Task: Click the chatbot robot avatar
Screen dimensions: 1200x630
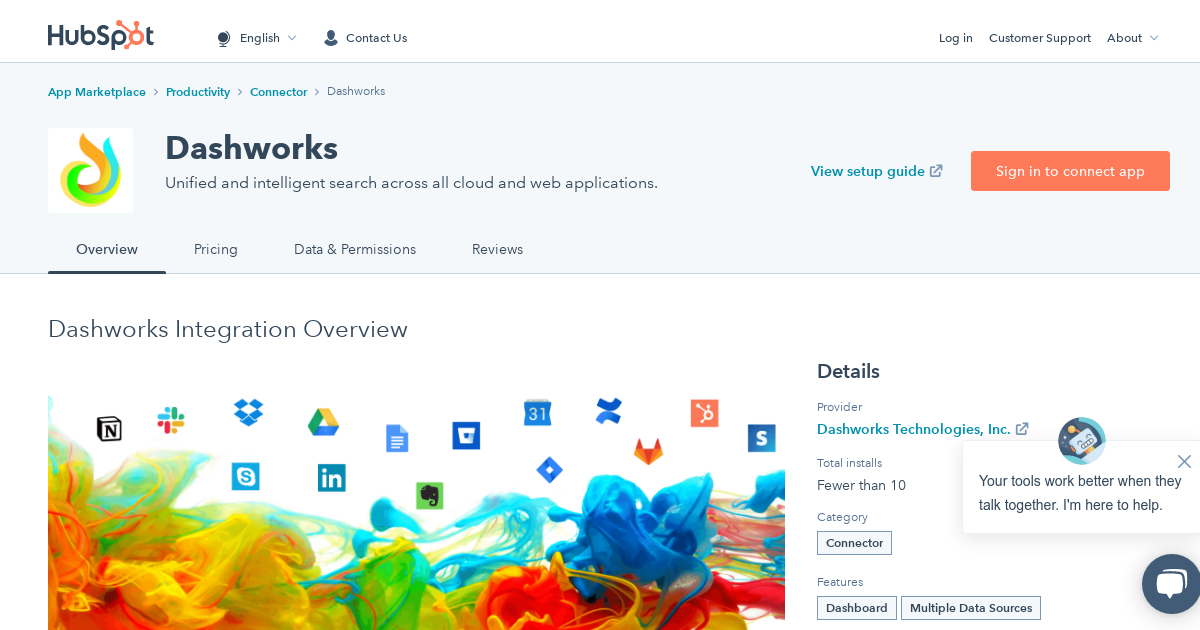Action: click(x=1082, y=441)
